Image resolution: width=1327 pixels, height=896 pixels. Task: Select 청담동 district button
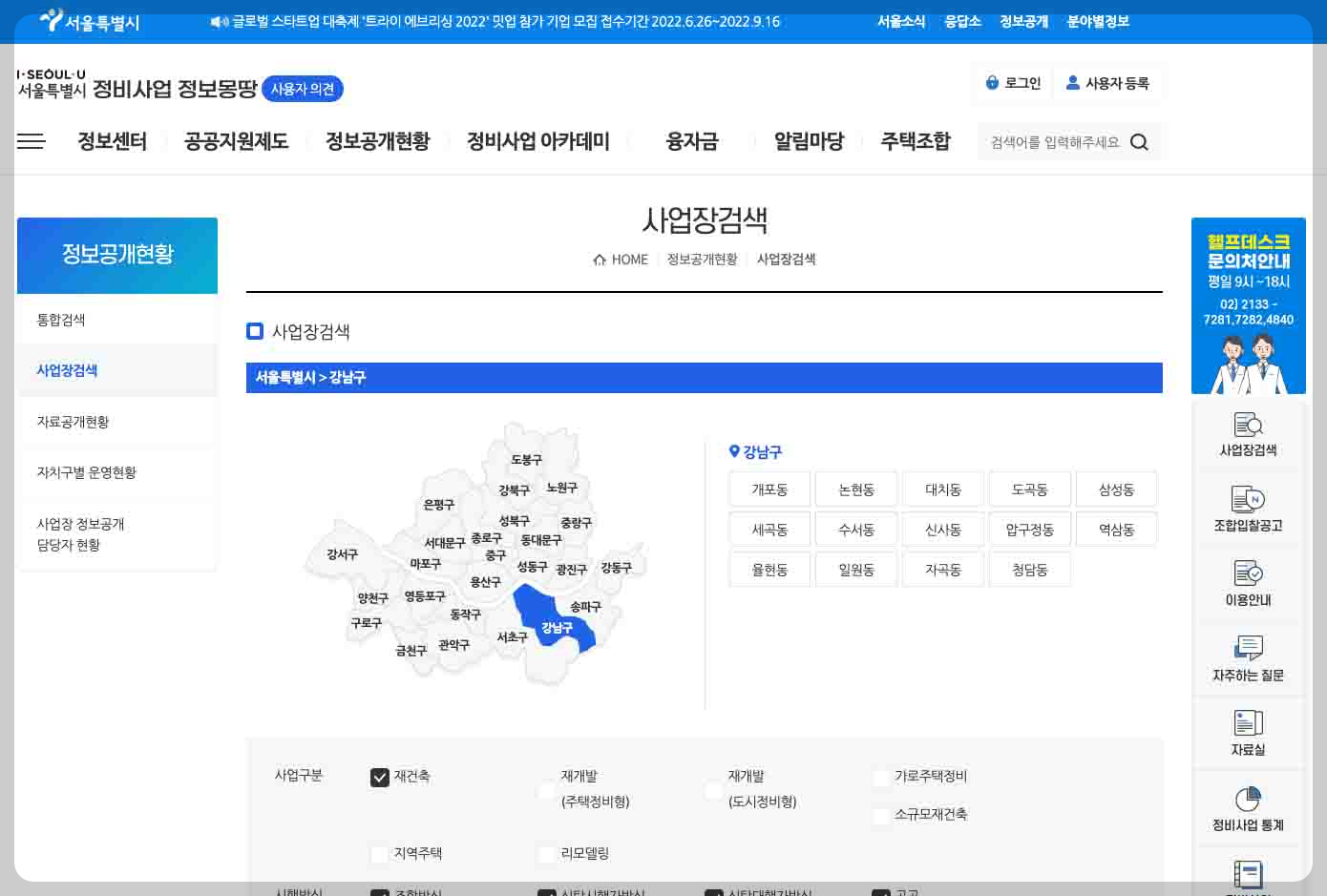pyautogui.click(x=1030, y=570)
